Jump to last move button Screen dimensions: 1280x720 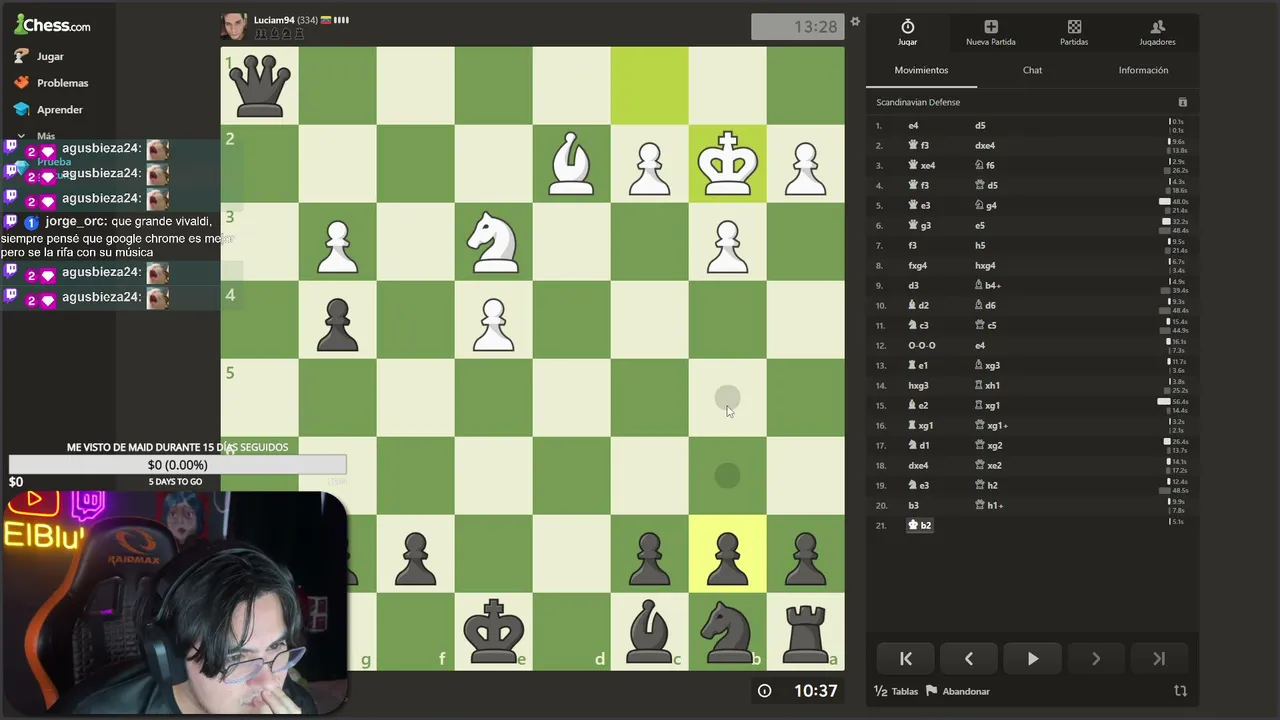[1159, 659]
